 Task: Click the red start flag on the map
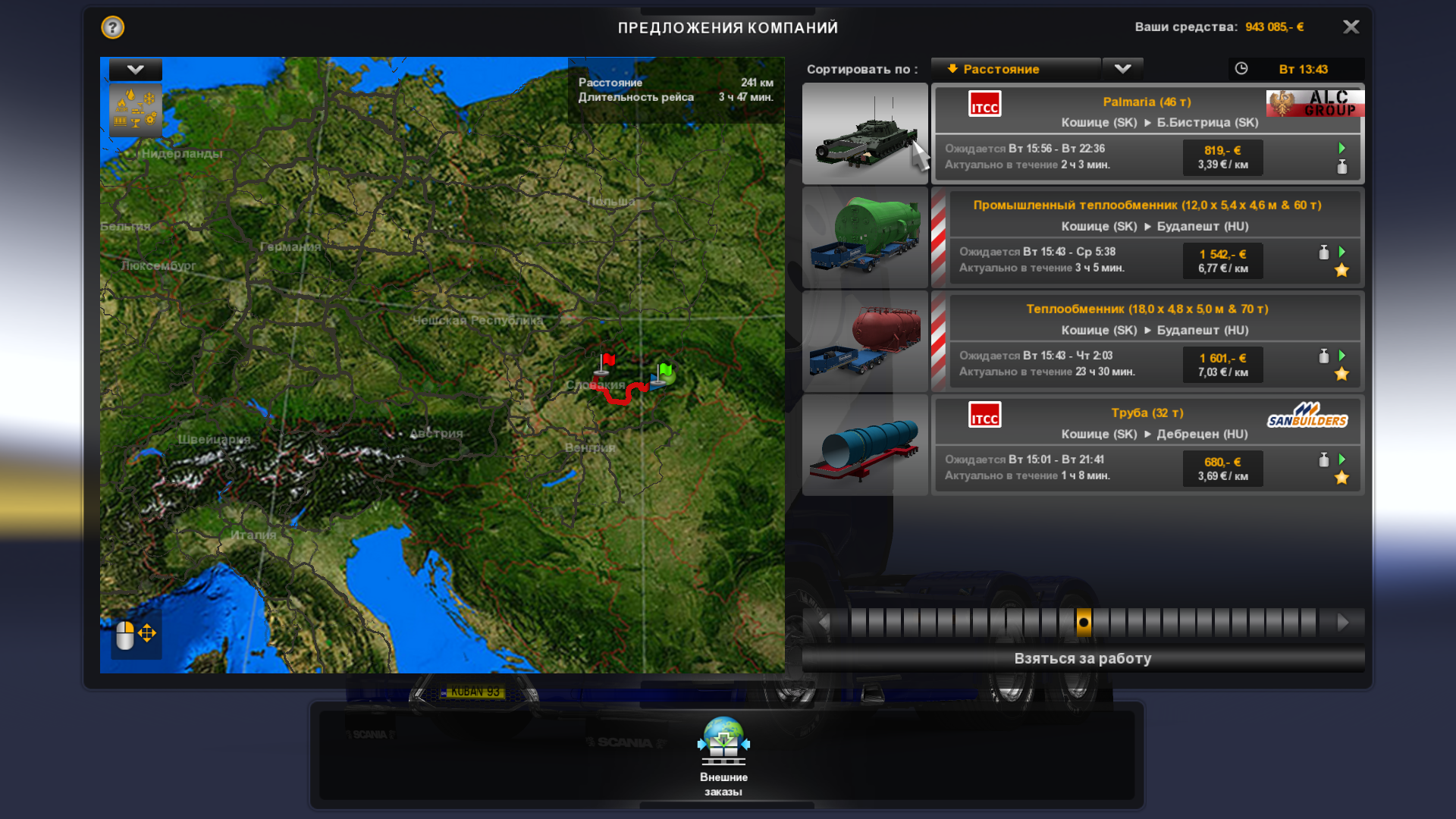[x=607, y=361]
